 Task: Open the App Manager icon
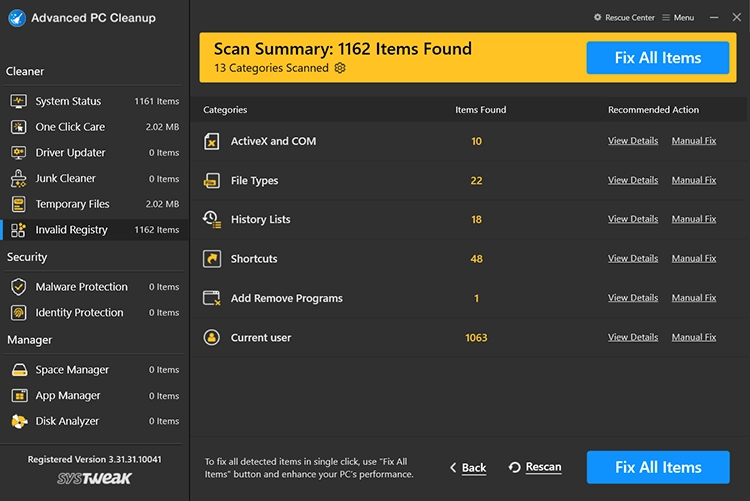[x=19, y=396]
